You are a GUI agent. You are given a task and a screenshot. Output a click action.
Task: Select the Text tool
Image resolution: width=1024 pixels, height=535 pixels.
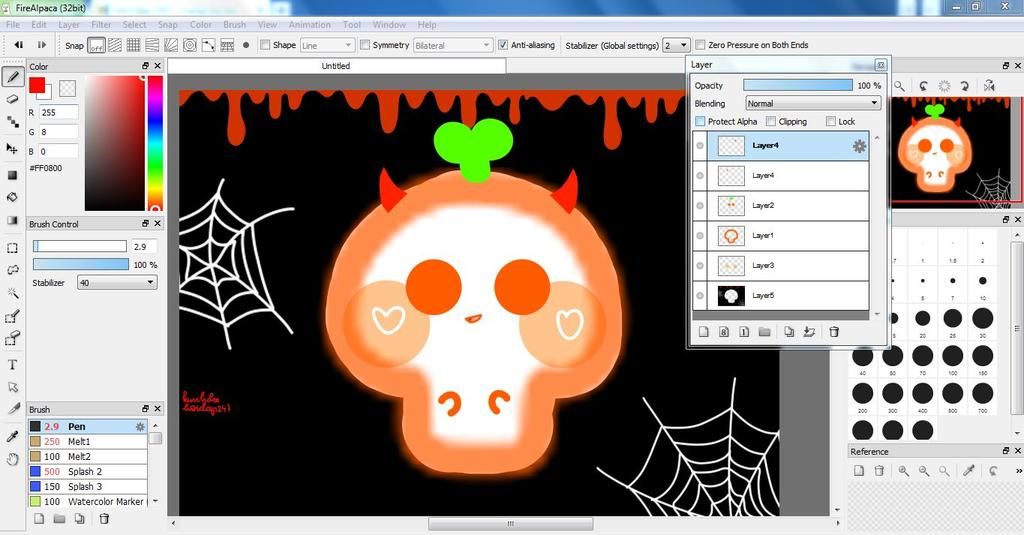(x=12, y=365)
